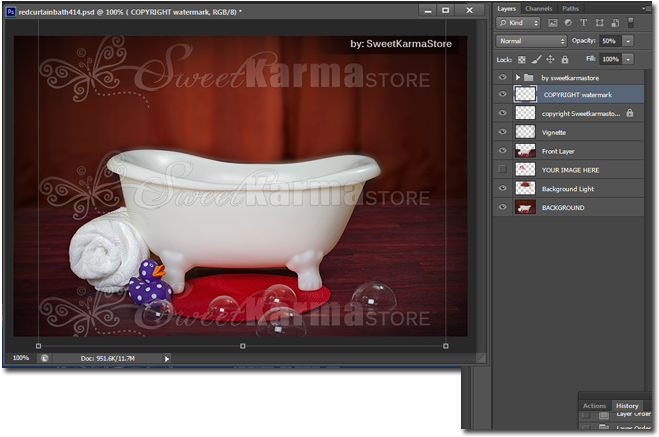
Task: Filter layers by pixel layers icon
Action: [x=553, y=23]
